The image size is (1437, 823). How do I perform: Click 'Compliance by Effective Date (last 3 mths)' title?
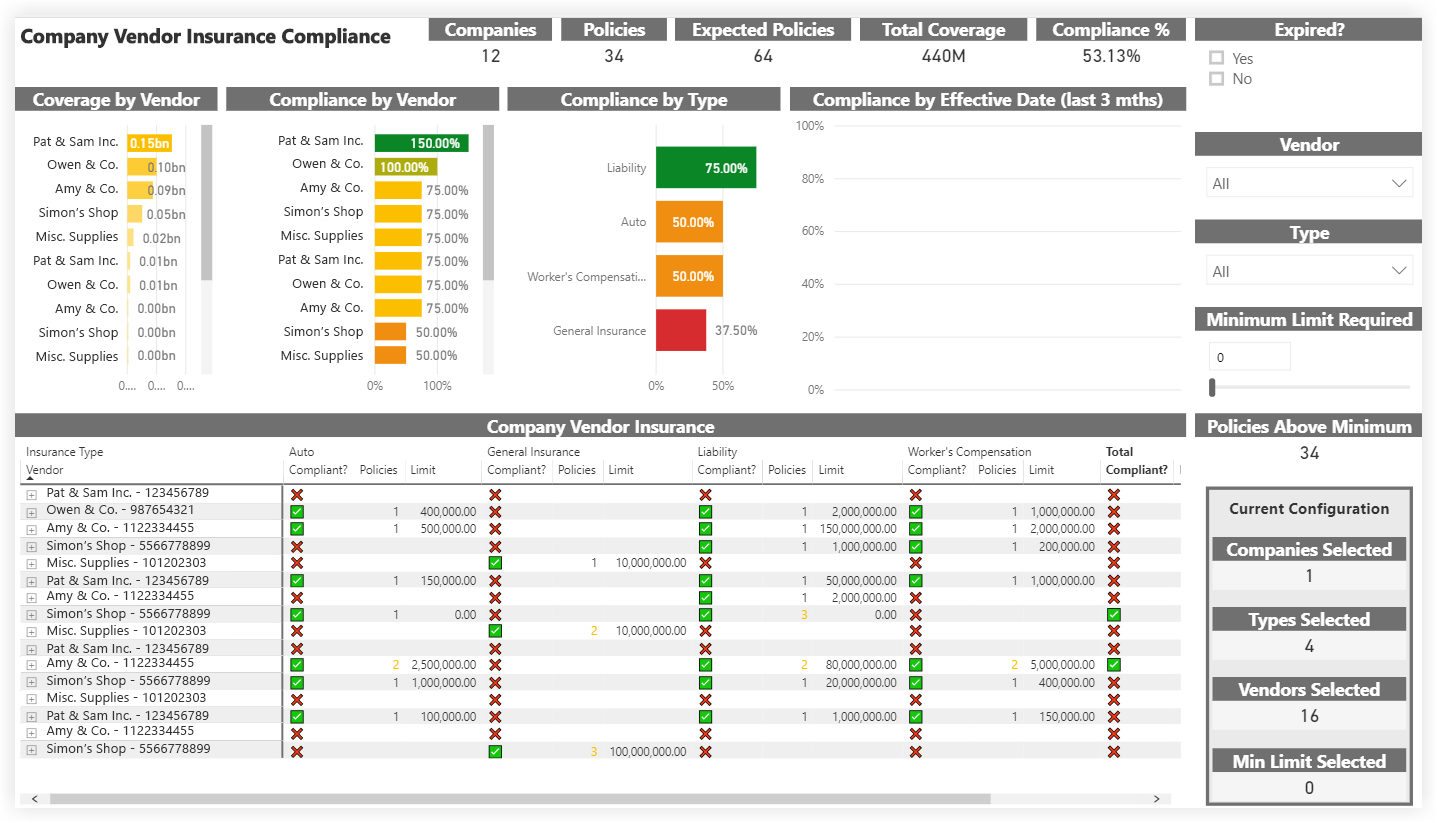click(x=988, y=100)
